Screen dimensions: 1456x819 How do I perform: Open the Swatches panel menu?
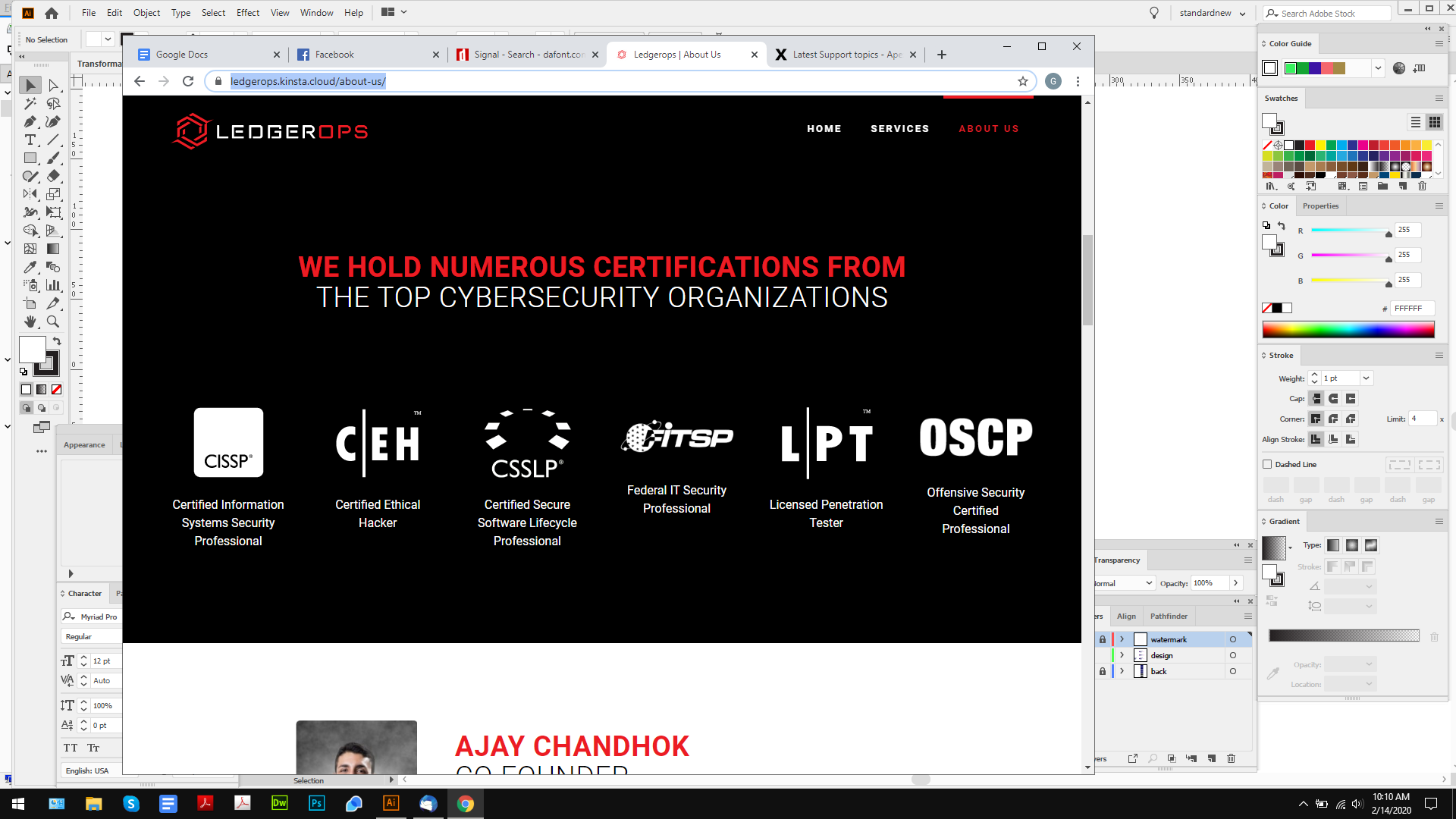1439,99
